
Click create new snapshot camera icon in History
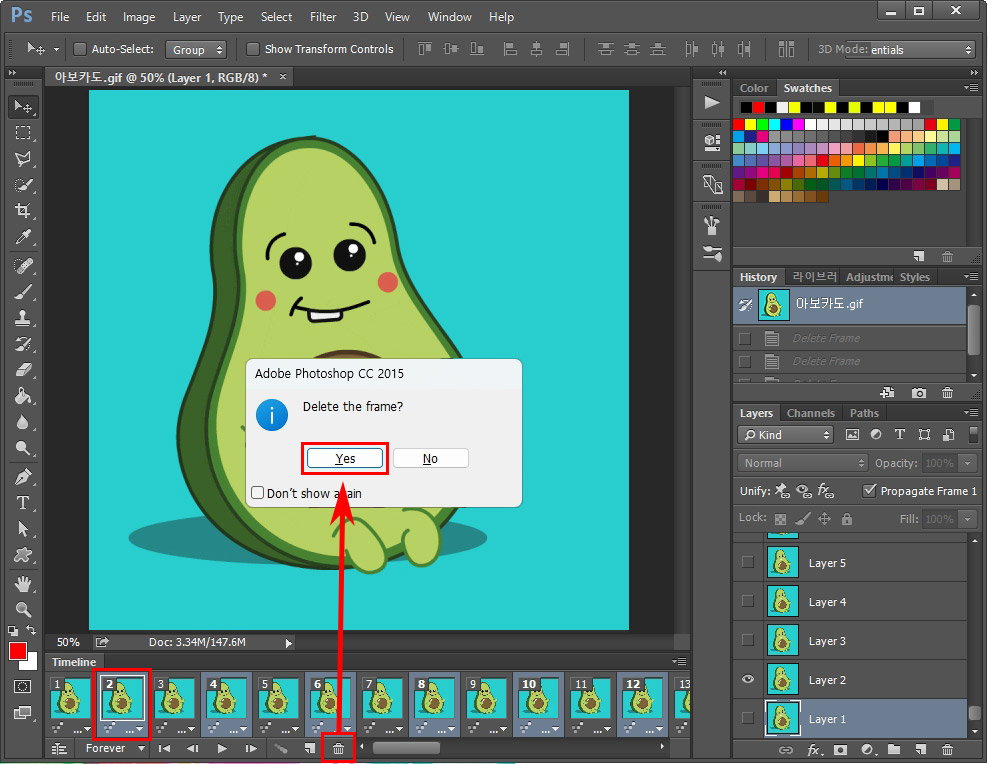click(919, 393)
